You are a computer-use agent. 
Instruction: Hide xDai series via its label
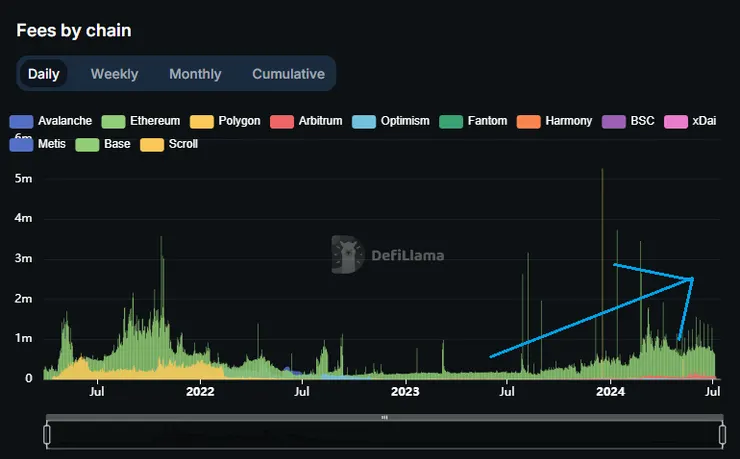704,121
